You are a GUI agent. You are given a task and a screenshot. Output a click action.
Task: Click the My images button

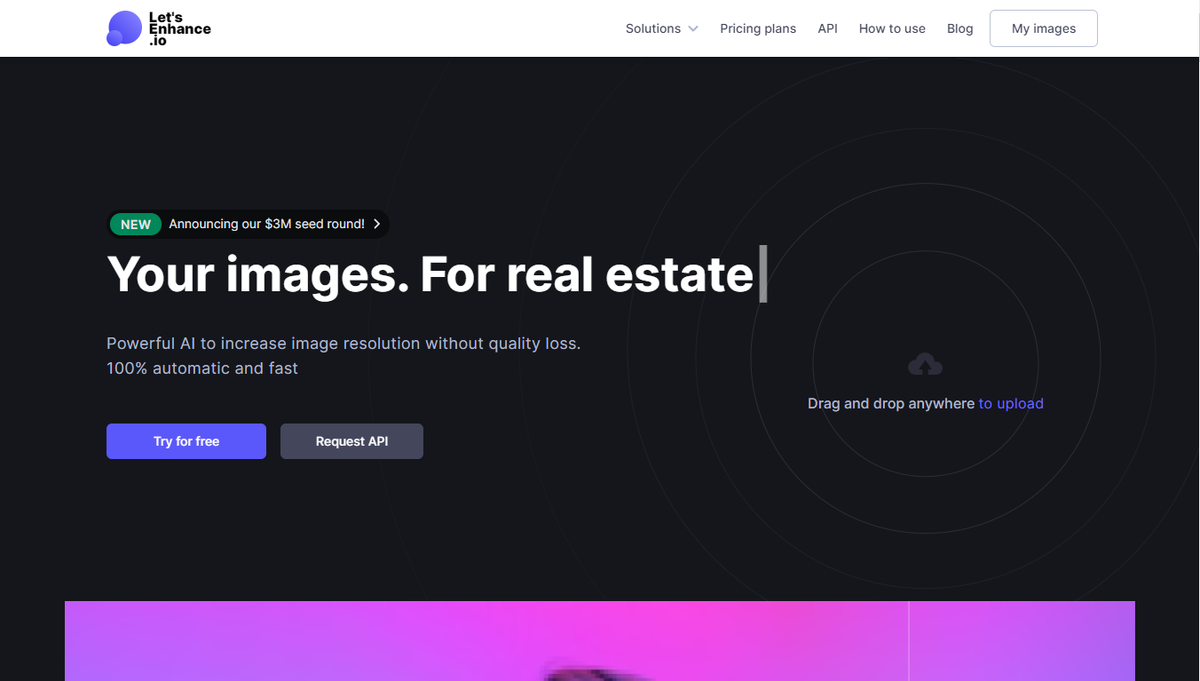(x=1043, y=29)
